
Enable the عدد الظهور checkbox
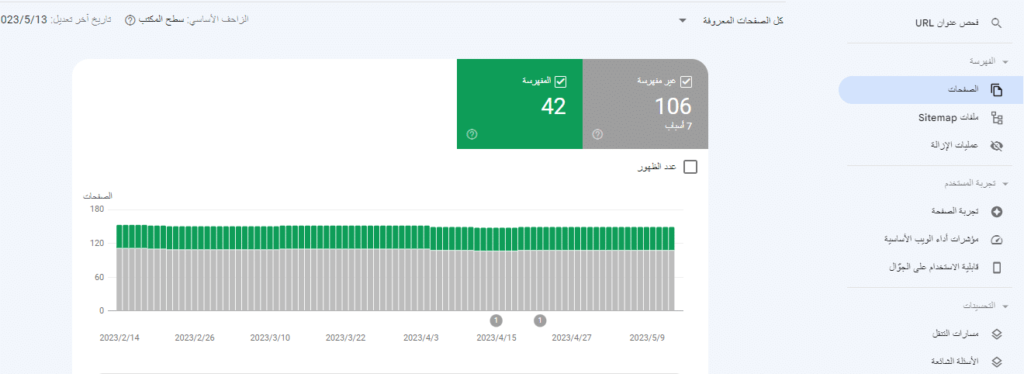[690, 167]
